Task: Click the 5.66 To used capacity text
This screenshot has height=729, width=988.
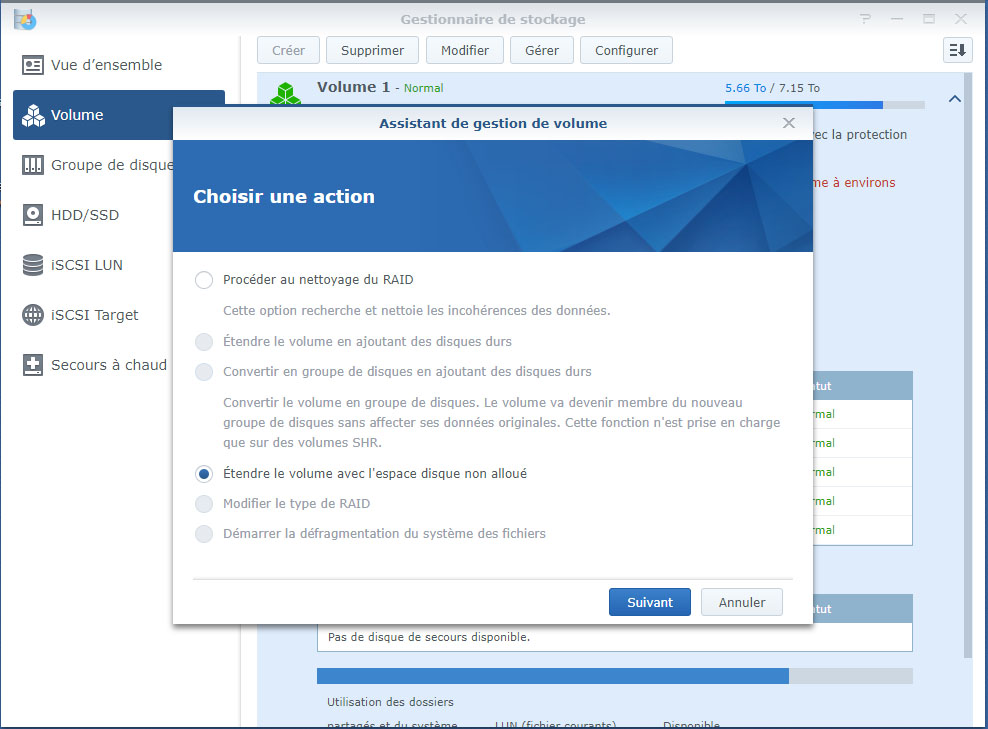Action: click(745, 88)
